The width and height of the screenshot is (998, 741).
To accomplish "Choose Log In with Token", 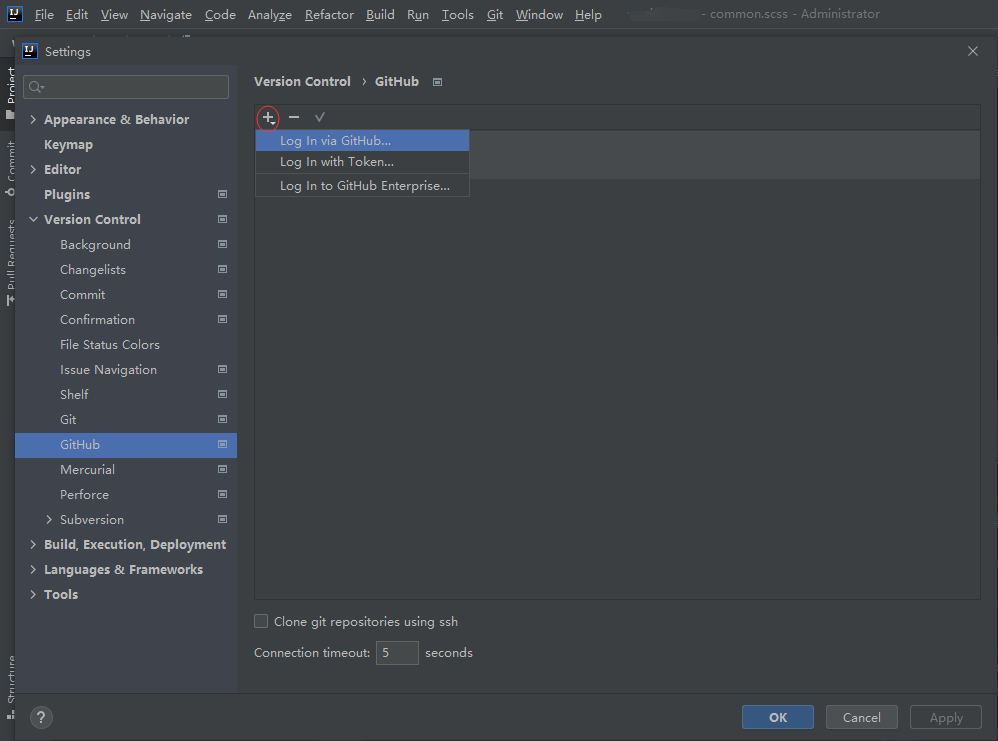I will click(362, 162).
